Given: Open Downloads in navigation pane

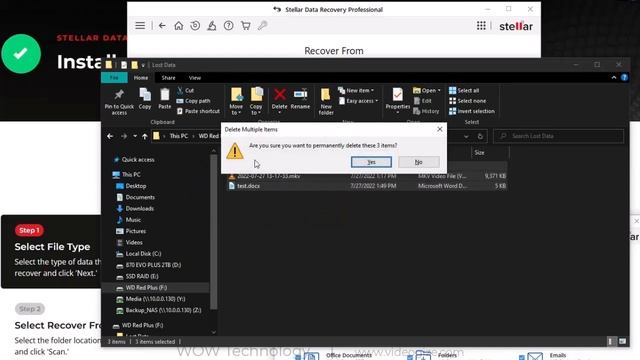Looking at the screenshot, I should click(140, 209).
